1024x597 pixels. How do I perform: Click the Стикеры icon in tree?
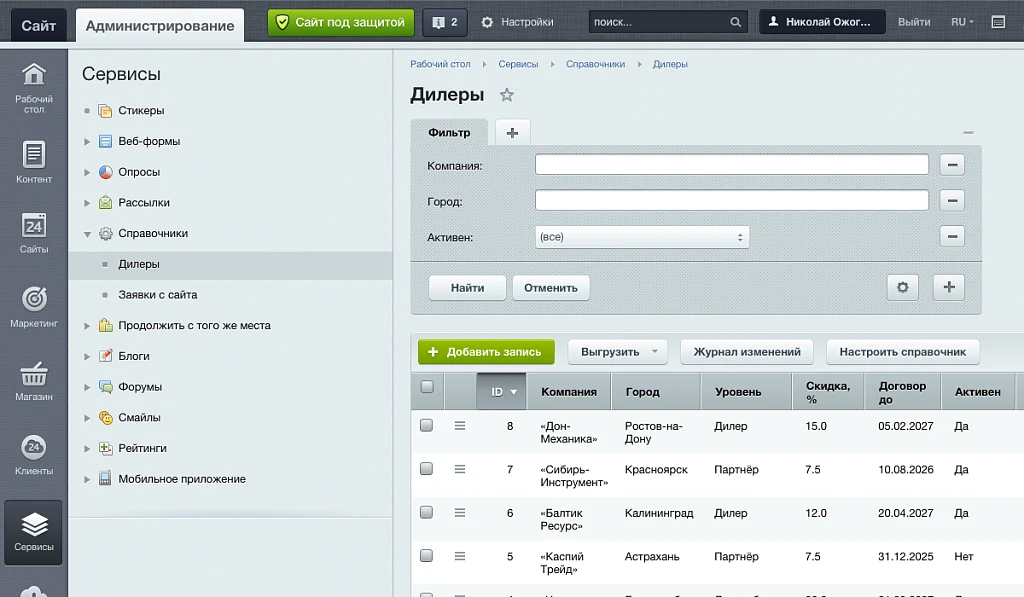105,110
